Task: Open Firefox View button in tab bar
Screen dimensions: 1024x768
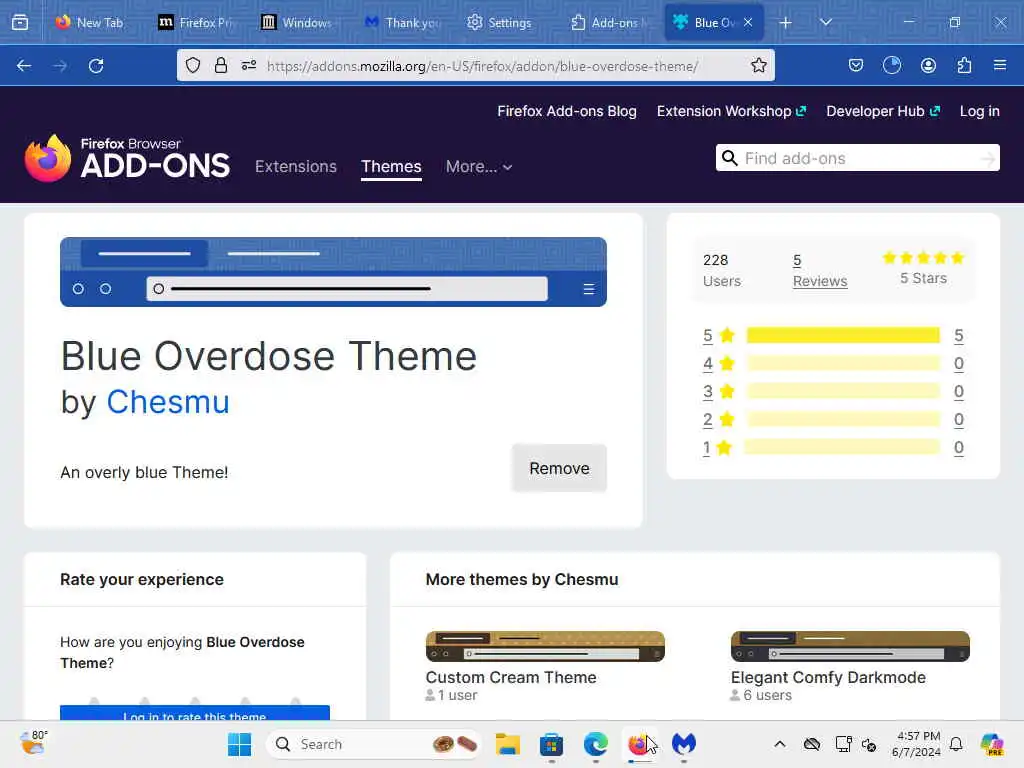Action: click(20, 22)
